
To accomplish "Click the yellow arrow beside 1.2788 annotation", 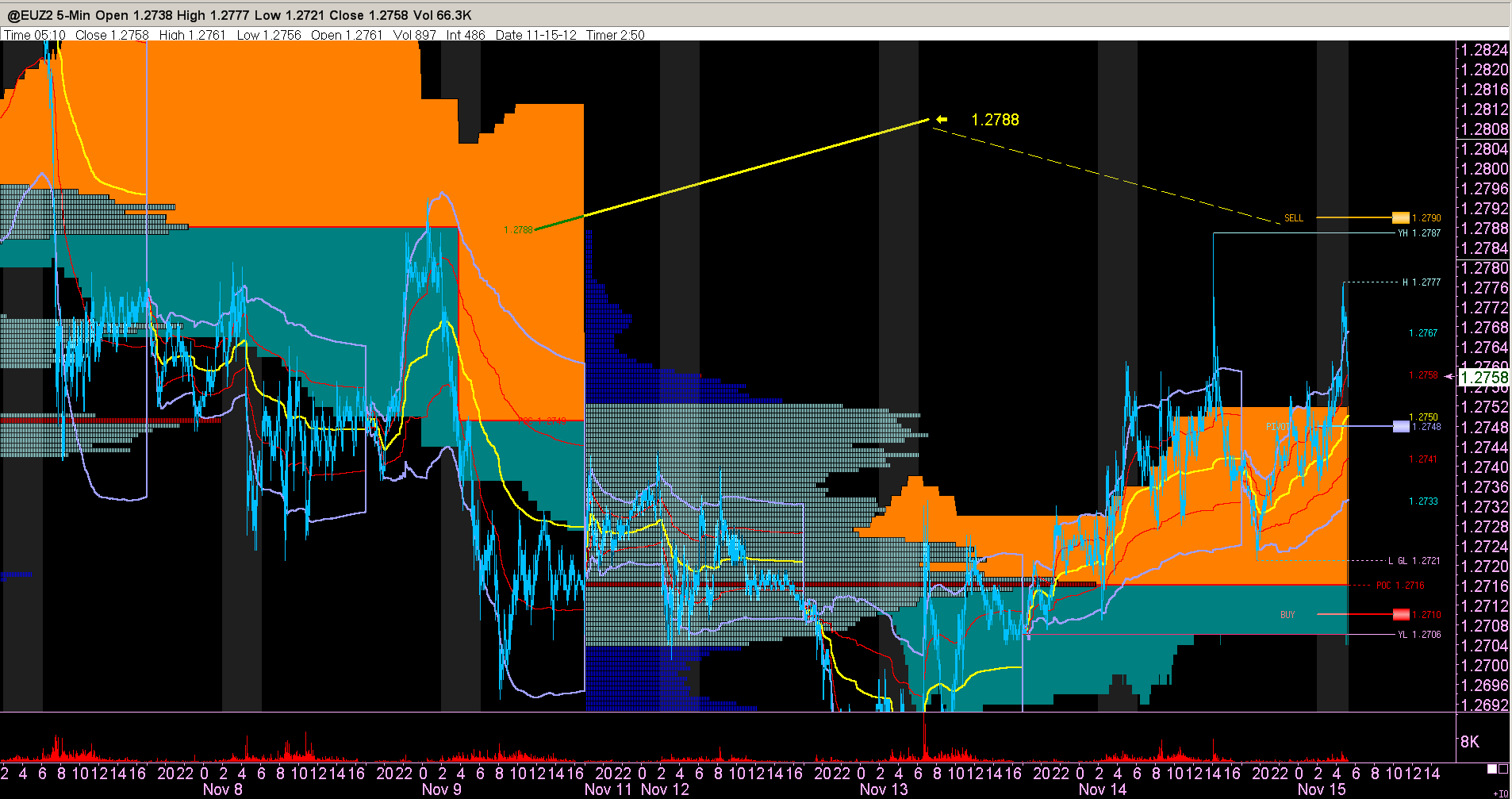I will [941, 120].
